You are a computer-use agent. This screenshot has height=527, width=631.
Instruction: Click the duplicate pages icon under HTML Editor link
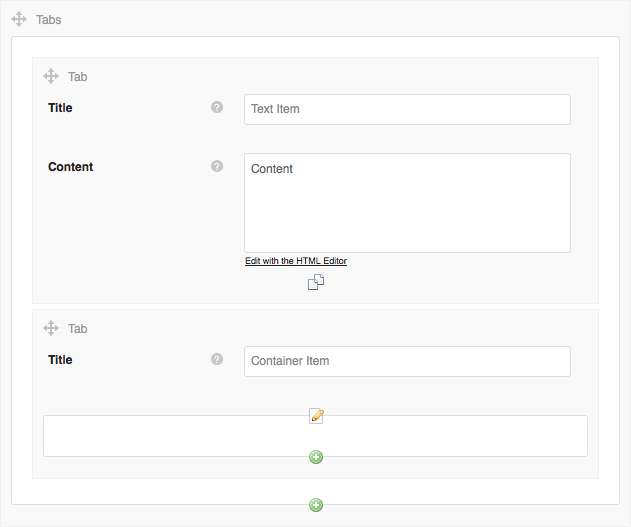[x=316, y=282]
